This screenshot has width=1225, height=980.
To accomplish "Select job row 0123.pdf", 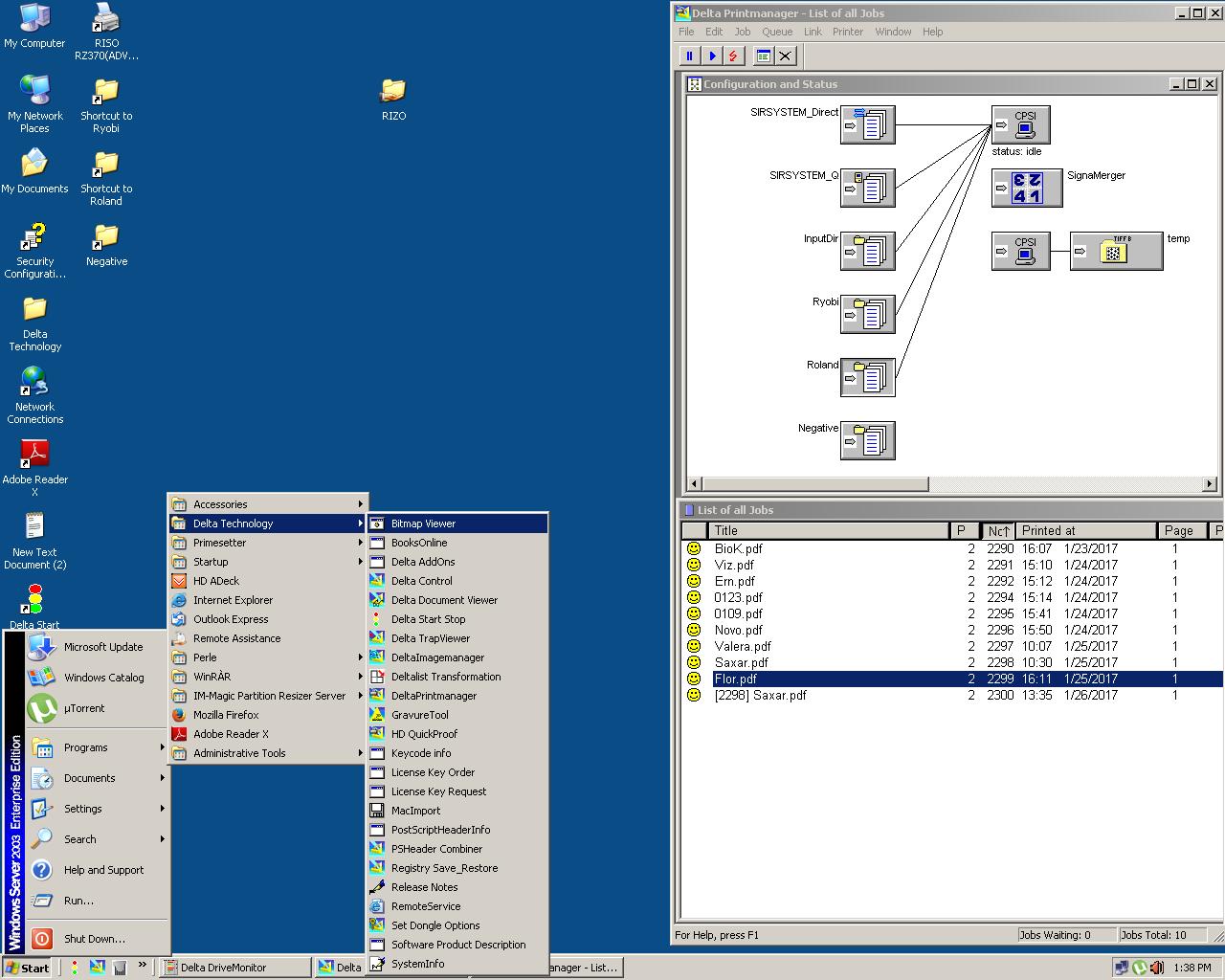I will pos(952,597).
